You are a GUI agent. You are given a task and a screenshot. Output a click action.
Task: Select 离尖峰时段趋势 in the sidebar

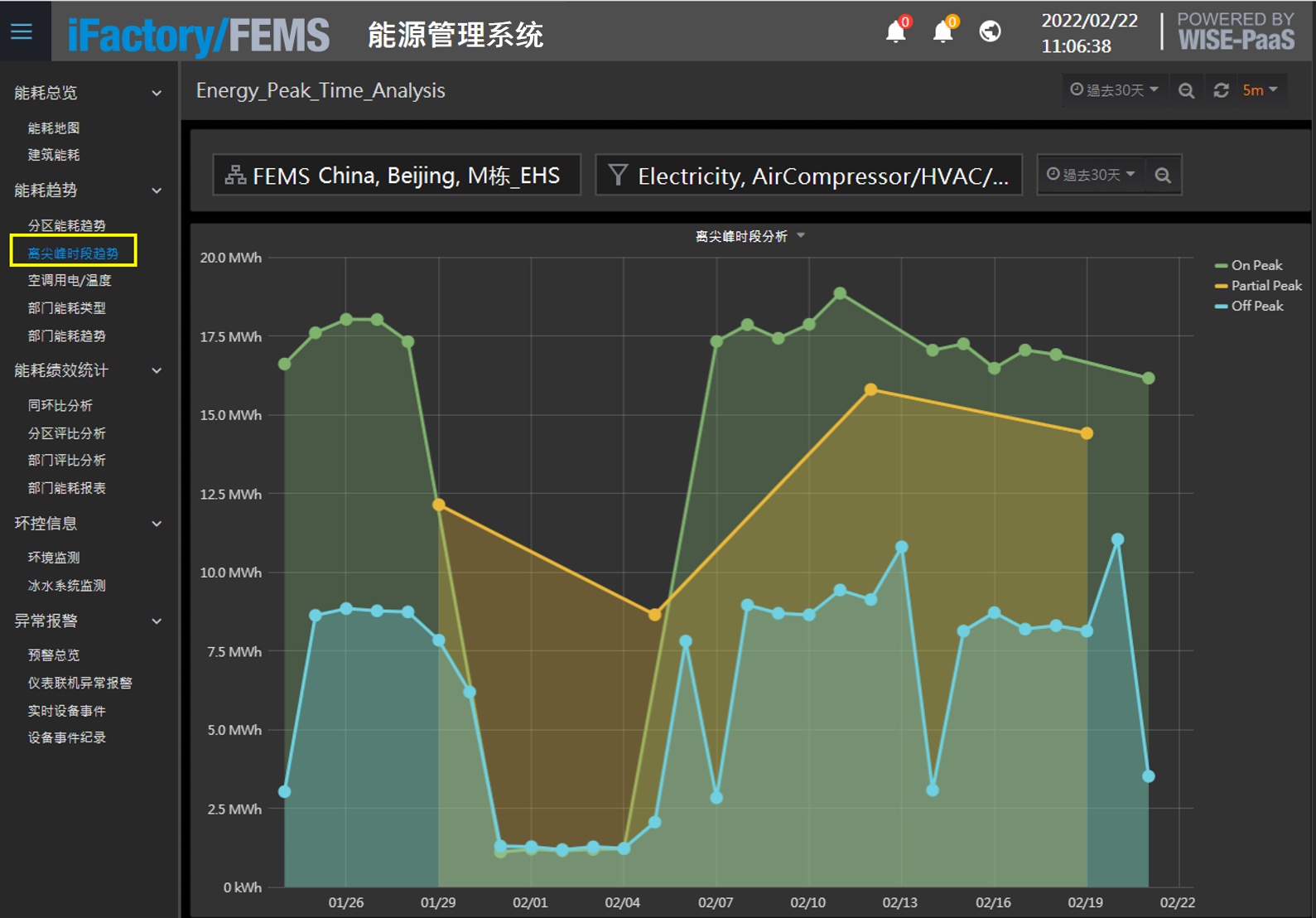coord(73,253)
